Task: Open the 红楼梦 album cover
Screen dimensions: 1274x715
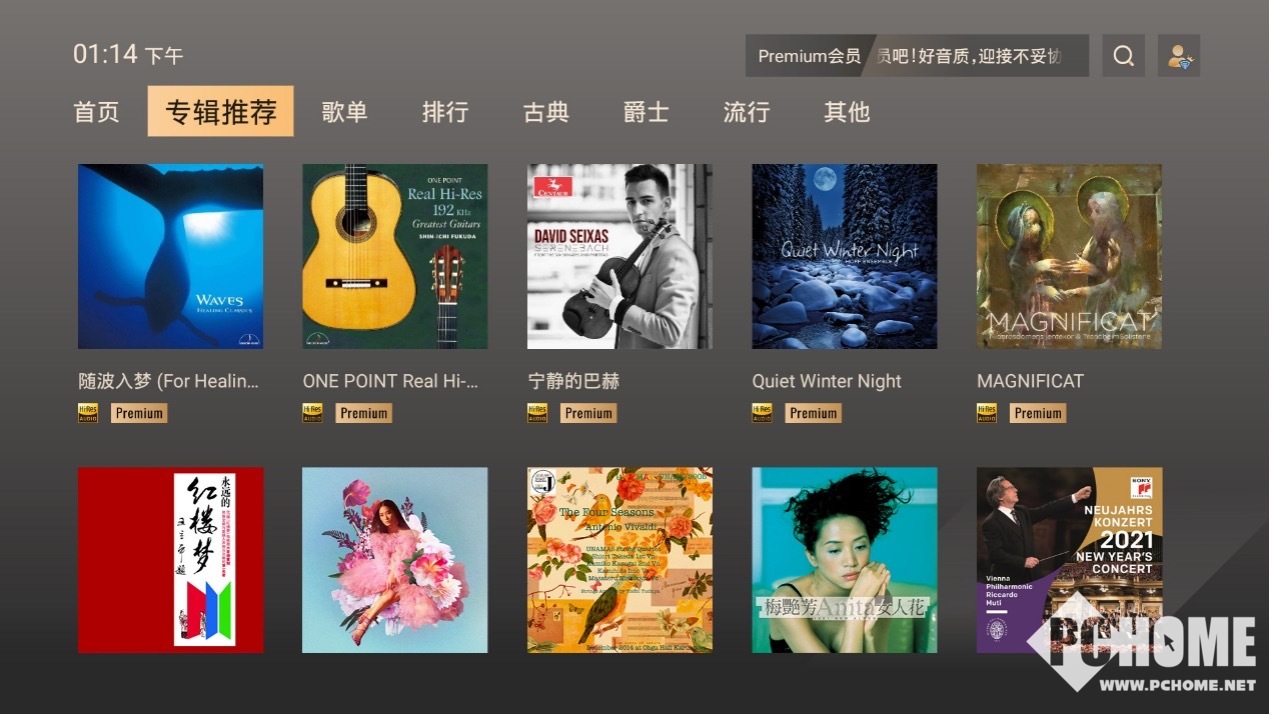Action: click(x=171, y=560)
